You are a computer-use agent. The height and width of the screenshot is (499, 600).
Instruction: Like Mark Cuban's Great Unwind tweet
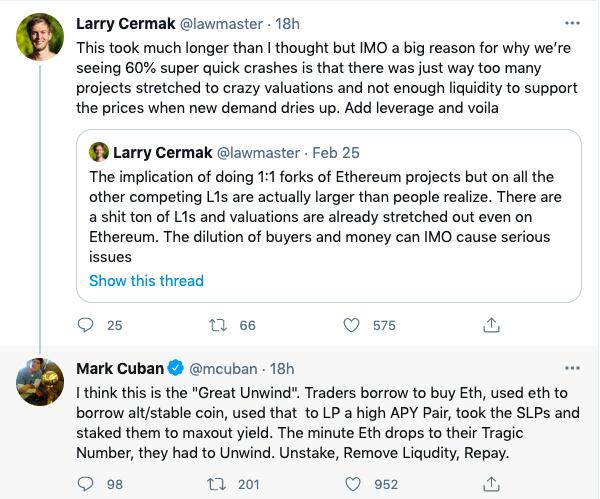[x=352, y=485]
